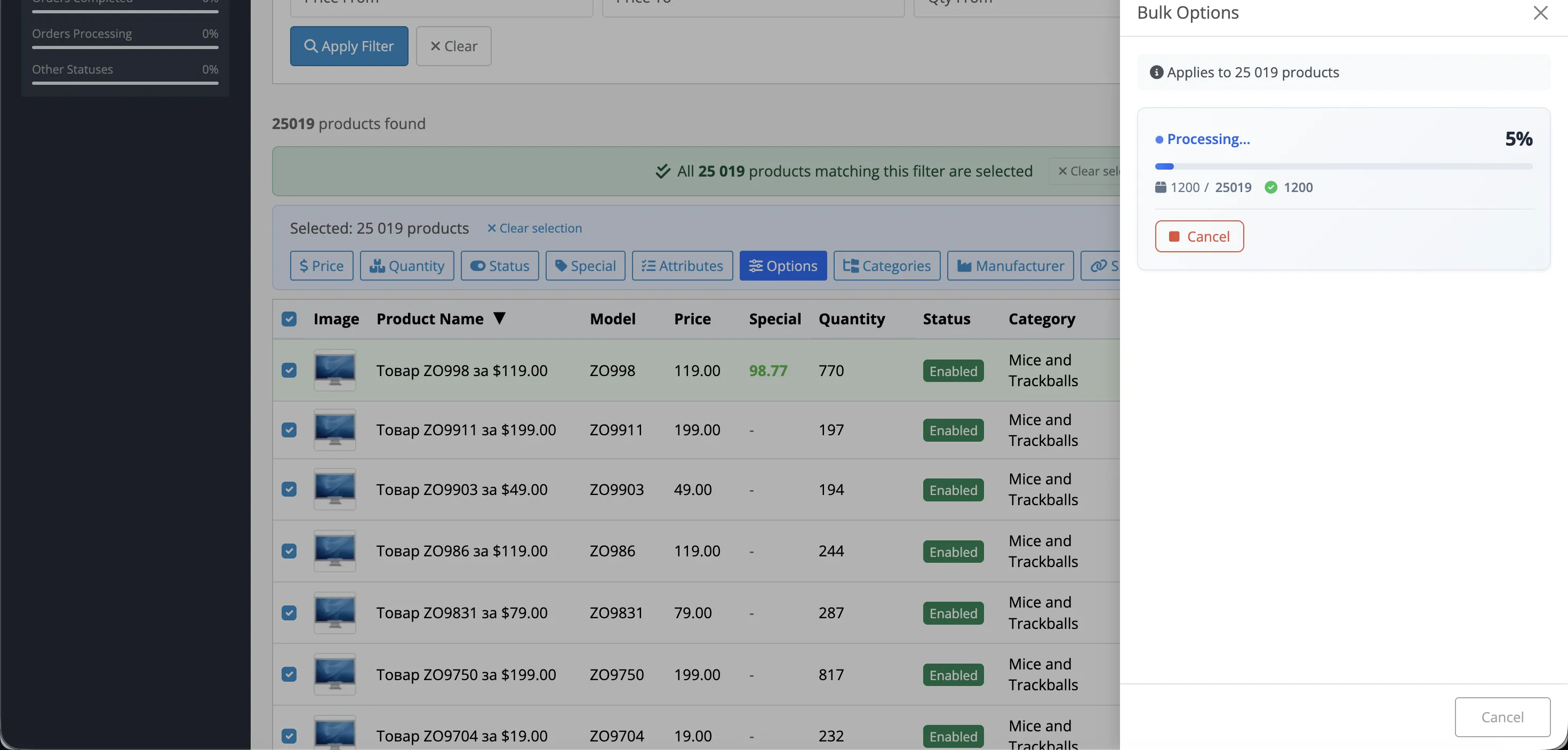The width and height of the screenshot is (1568, 750).
Task: Click the info icon beside Applies to products
Action: 1156,73
